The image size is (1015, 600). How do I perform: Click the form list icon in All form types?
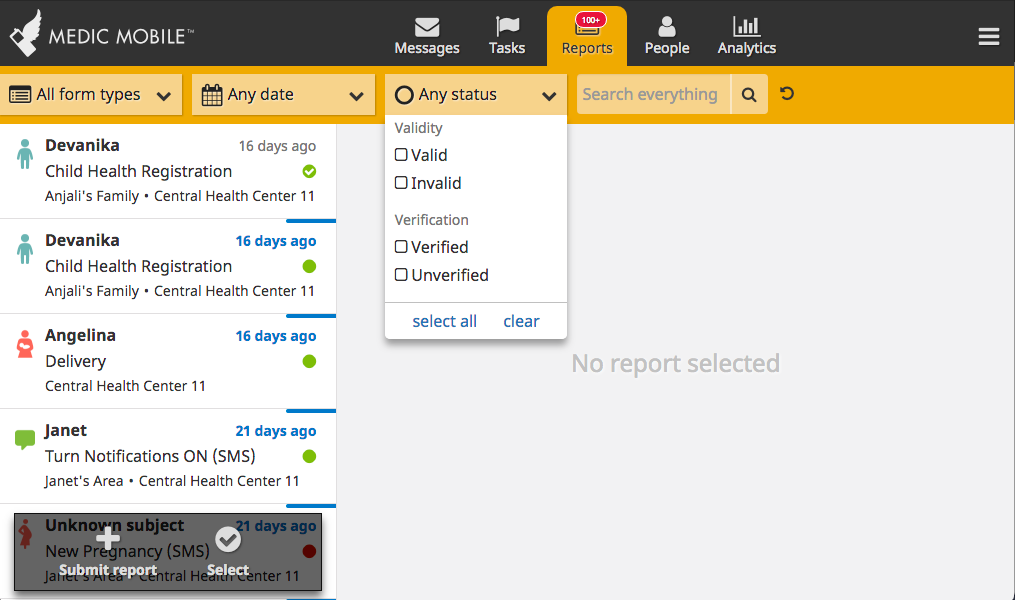point(20,95)
